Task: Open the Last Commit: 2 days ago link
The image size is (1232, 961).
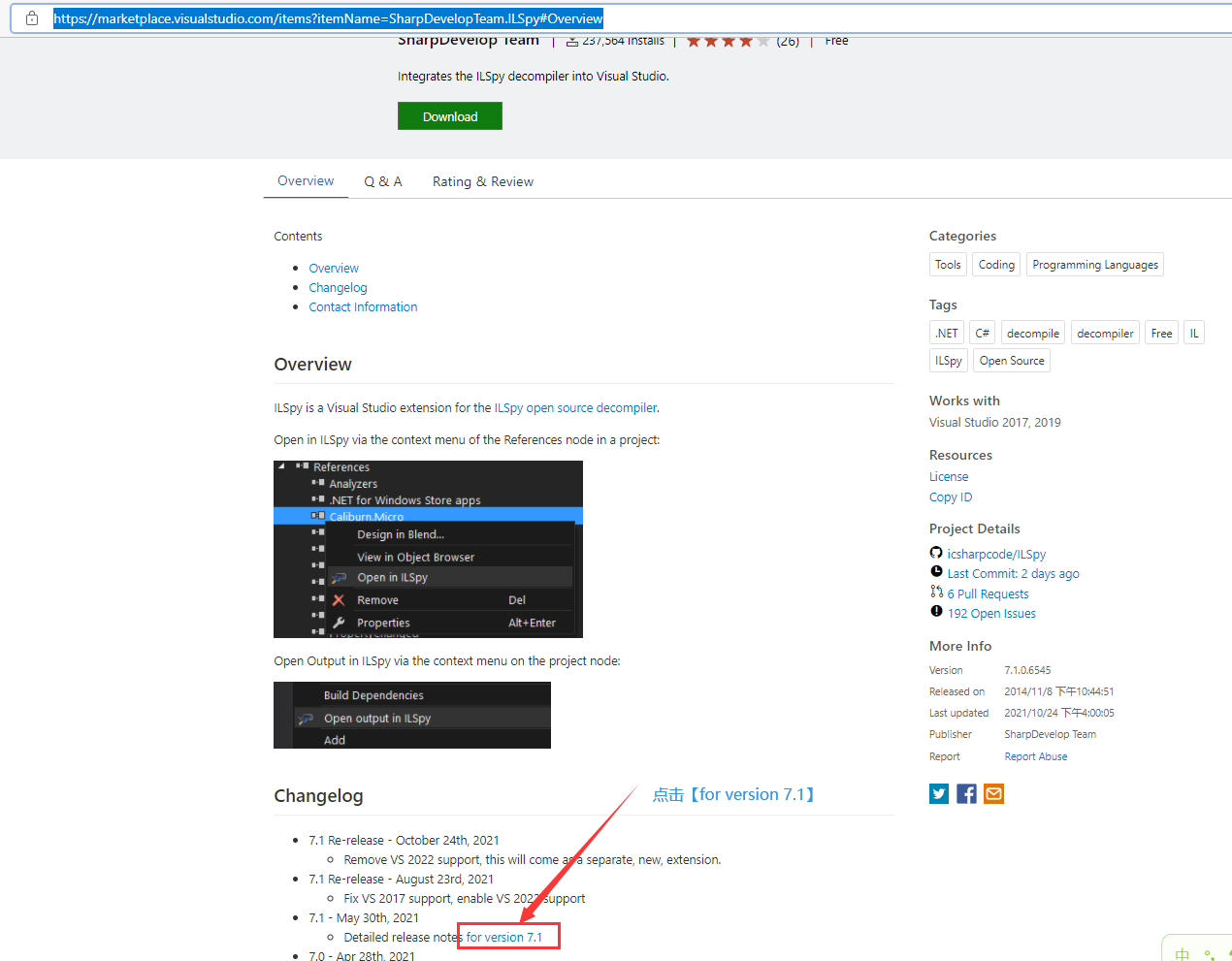Action: (1013, 574)
